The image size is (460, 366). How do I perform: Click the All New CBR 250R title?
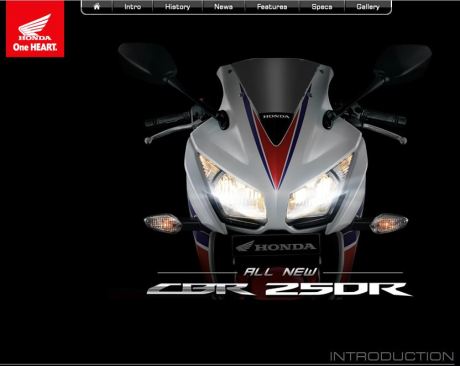click(279, 282)
